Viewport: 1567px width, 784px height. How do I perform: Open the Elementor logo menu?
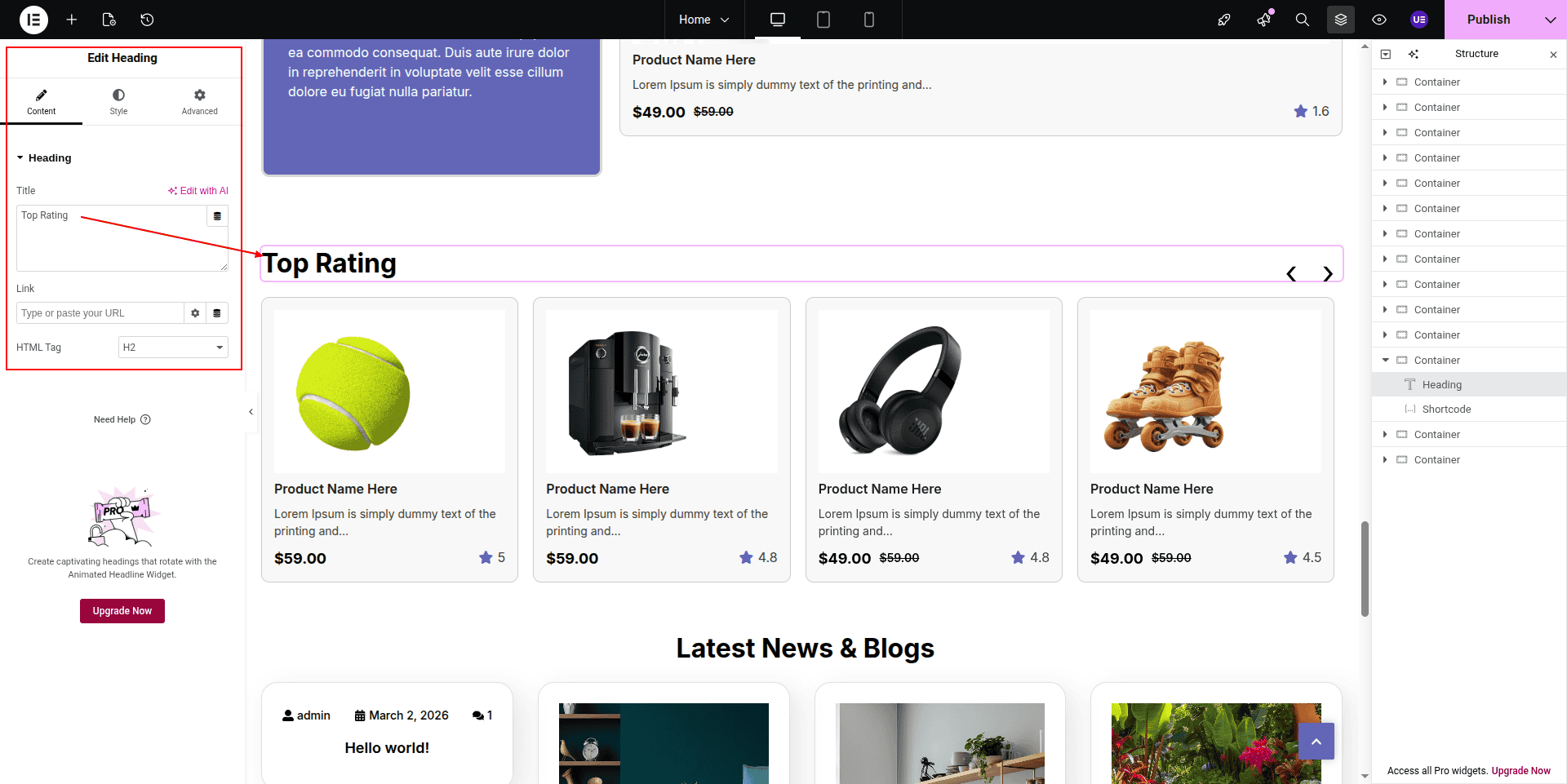tap(33, 20)
